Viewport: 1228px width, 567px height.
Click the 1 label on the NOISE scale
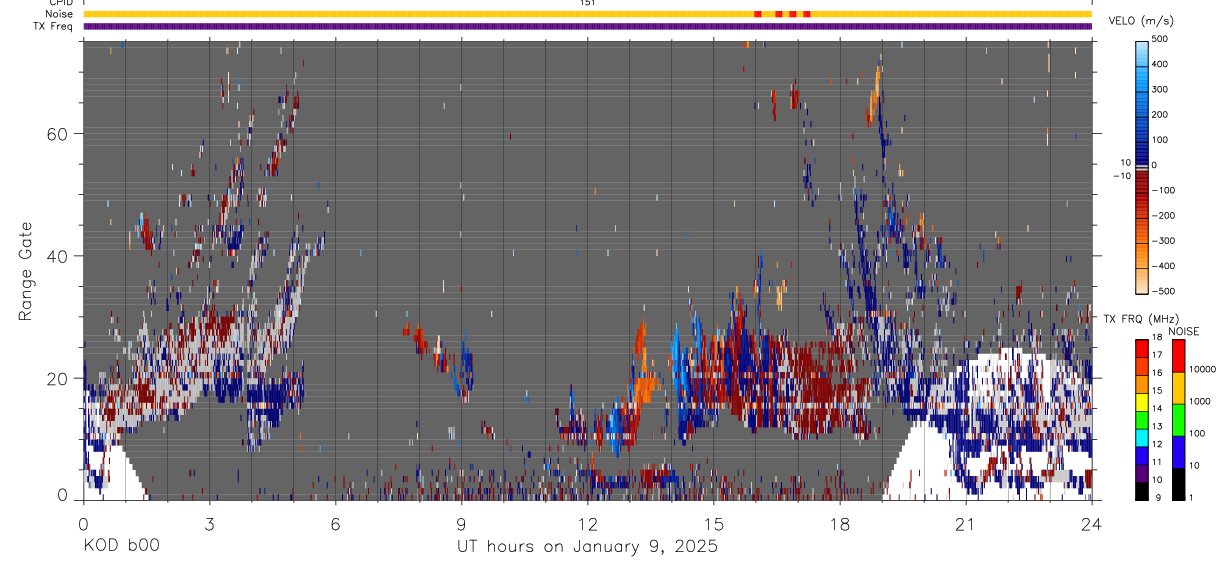point(1192,497)
